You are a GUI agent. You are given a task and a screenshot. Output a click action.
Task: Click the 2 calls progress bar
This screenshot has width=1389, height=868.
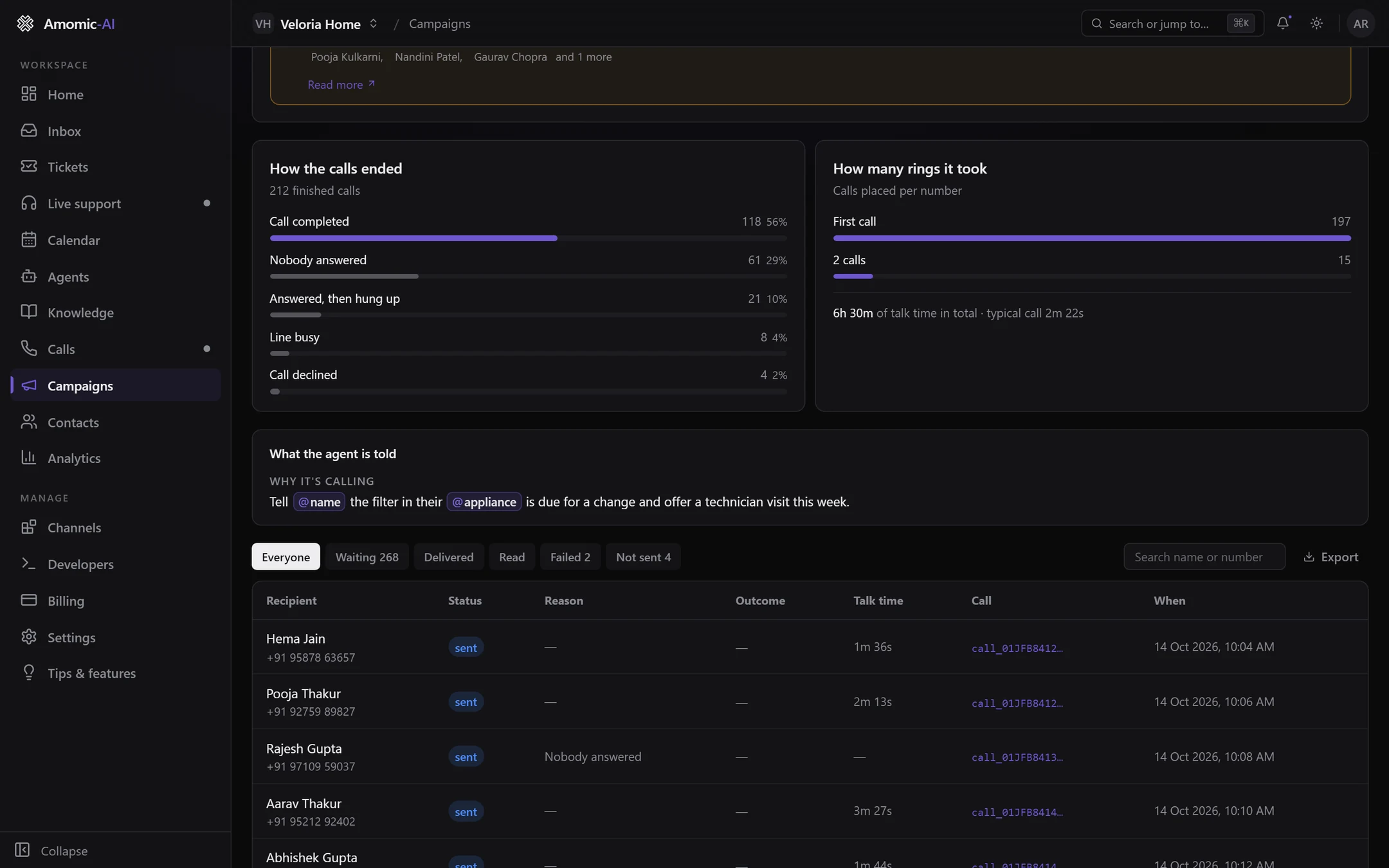click(x=1092, y=276)
